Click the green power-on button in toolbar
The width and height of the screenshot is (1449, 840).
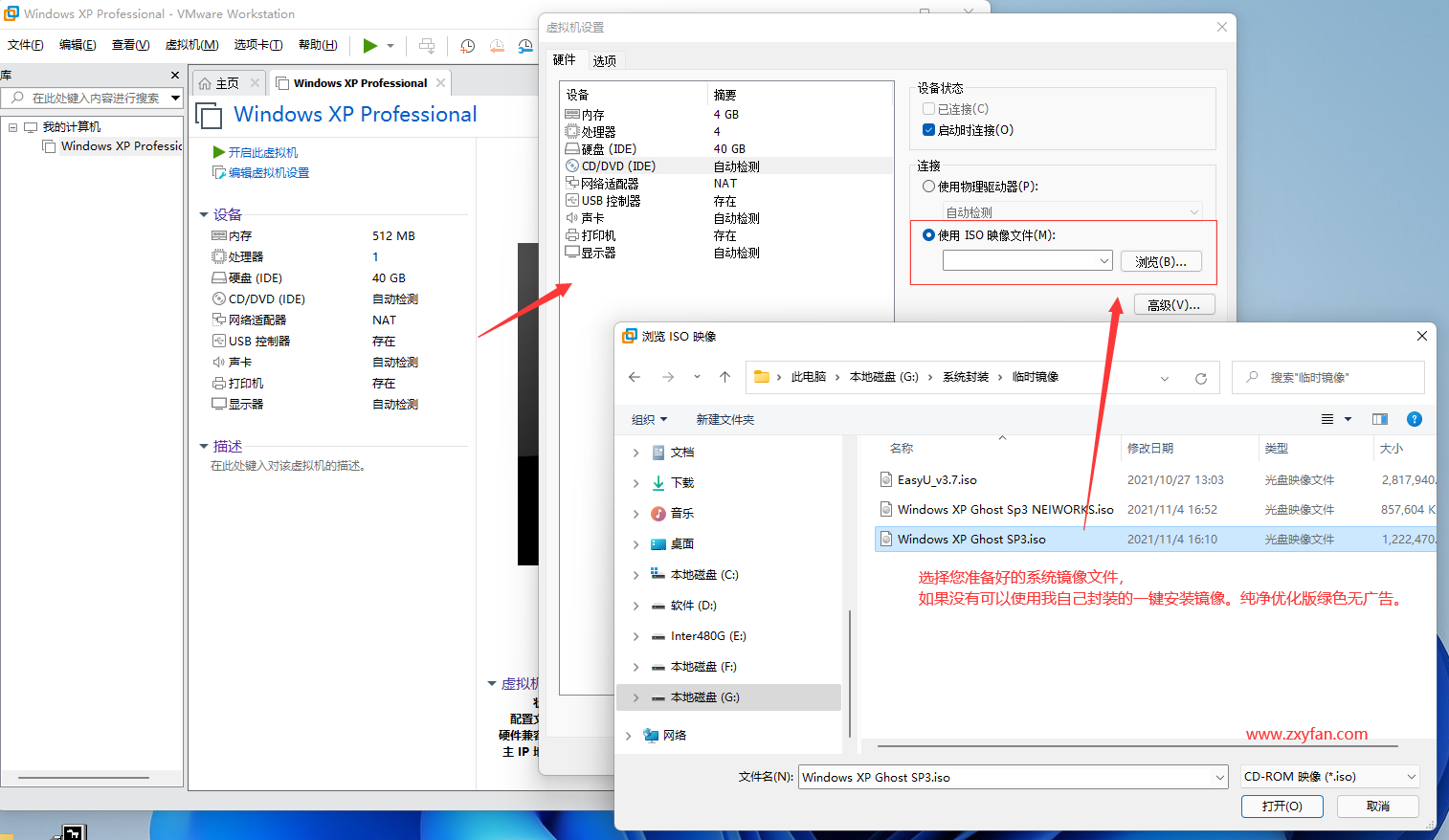click(x=370, y=45)
